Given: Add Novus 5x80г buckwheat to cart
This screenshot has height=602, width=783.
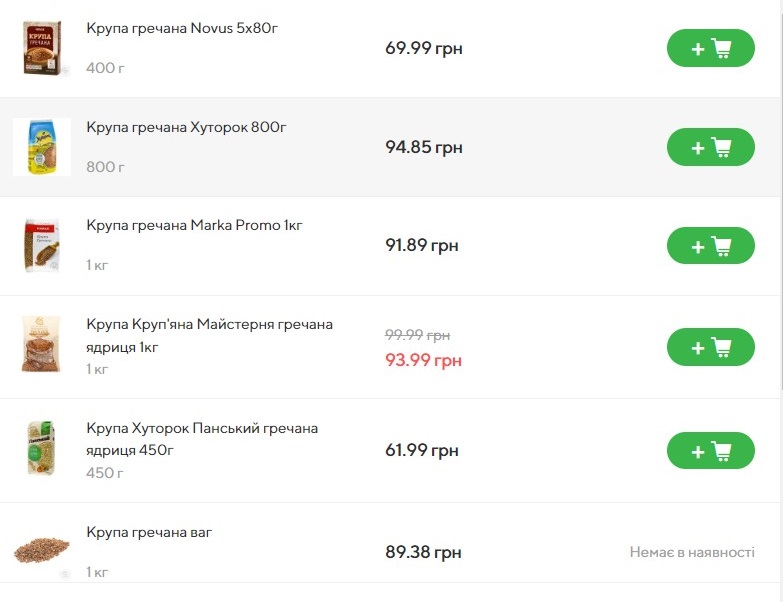Looking at the screenshot, I should tap(710, 48).
